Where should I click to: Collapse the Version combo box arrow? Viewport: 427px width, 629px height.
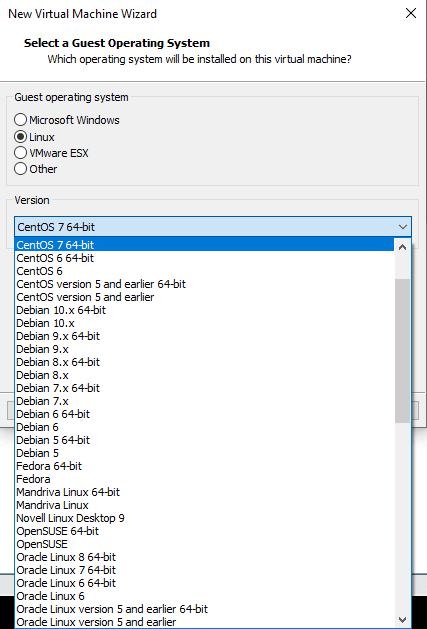tap(403, 227)
